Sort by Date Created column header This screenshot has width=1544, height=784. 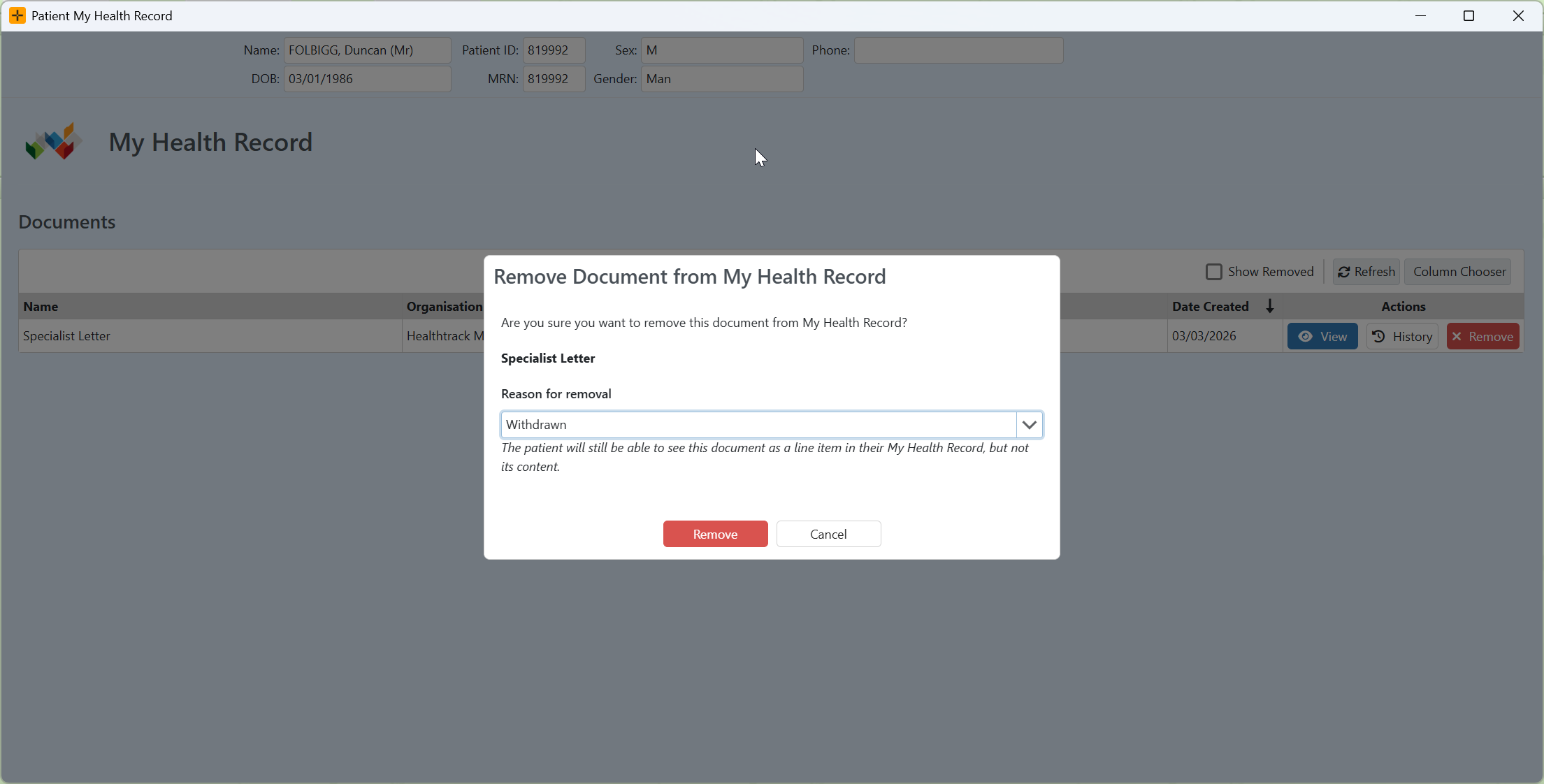coord(1210,306)
